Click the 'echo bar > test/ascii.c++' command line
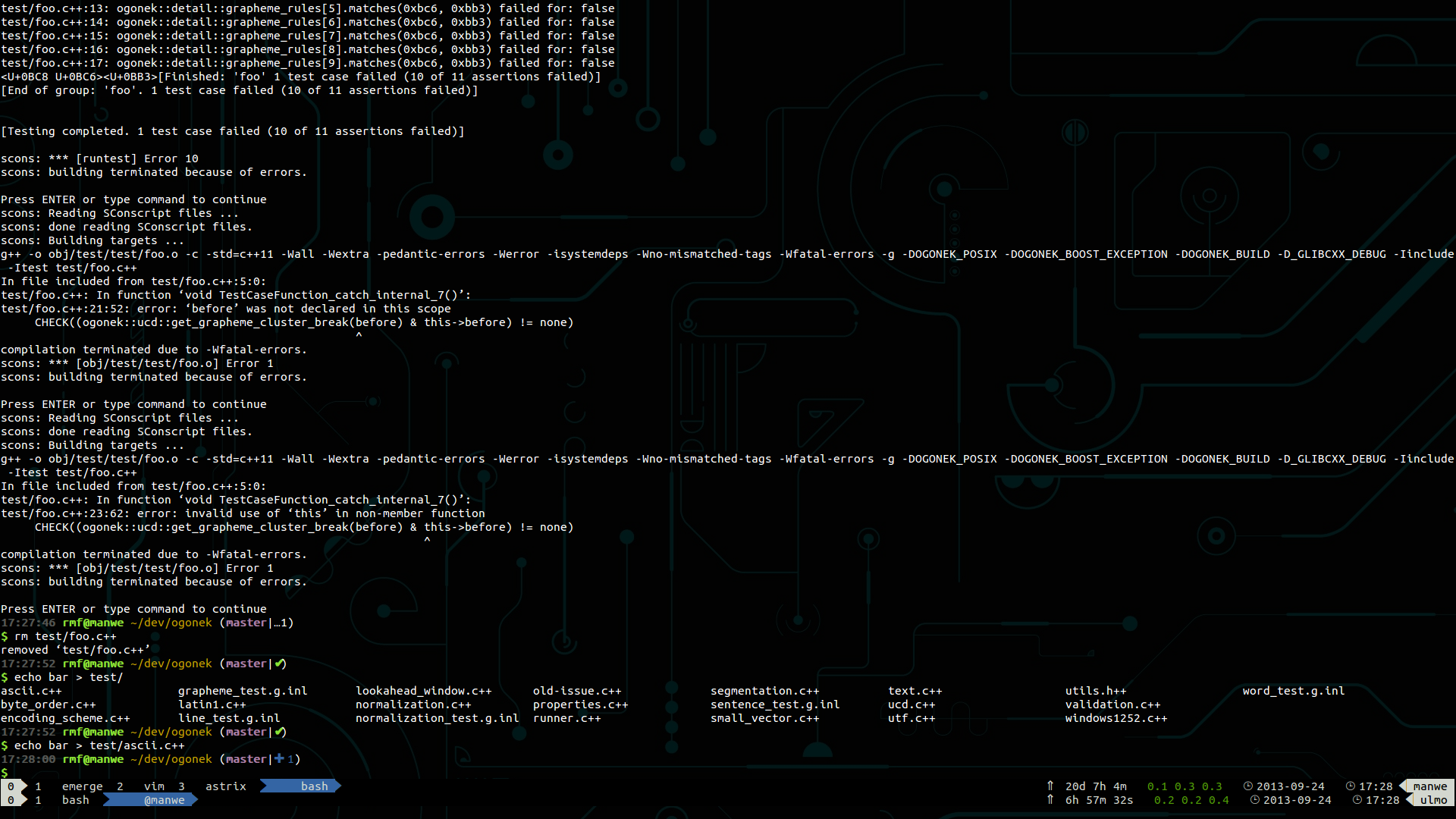The image size is (1456, 819). pyautogui.click(x=93, y=745)
